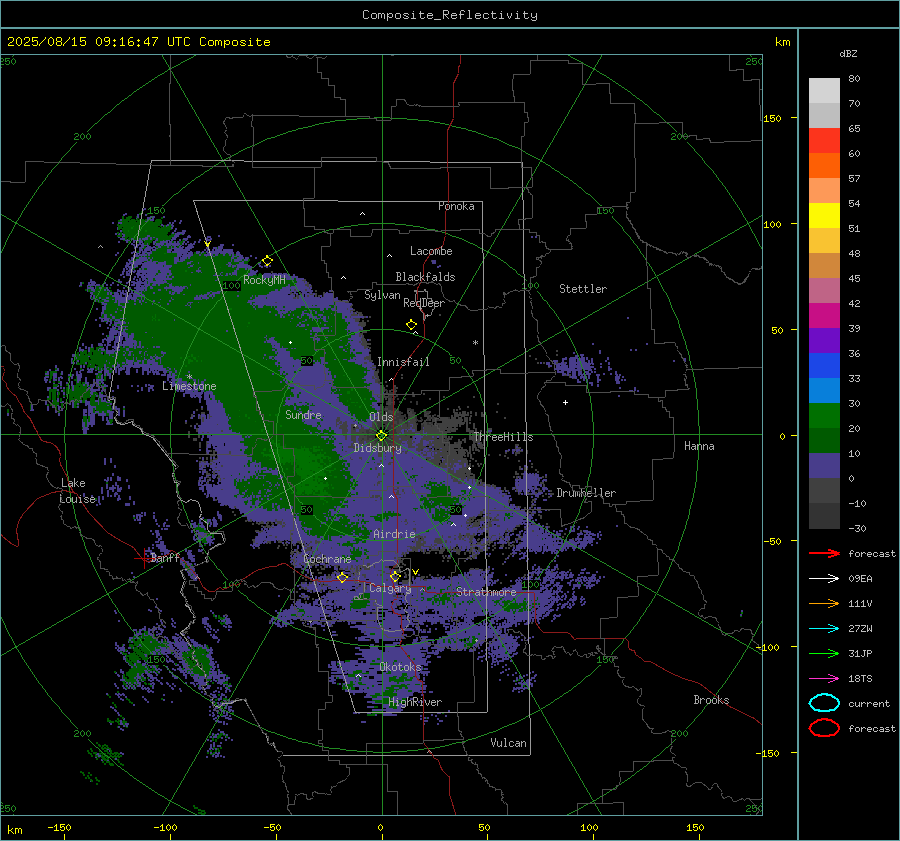900x841 pixels.
Task: Click the HighRiver city label
Action: tap(414, 702)
